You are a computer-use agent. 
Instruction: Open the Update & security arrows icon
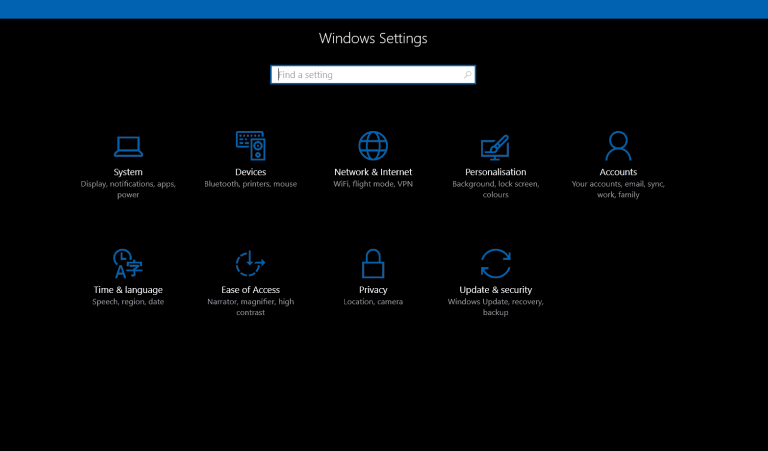tap(495, 263)
